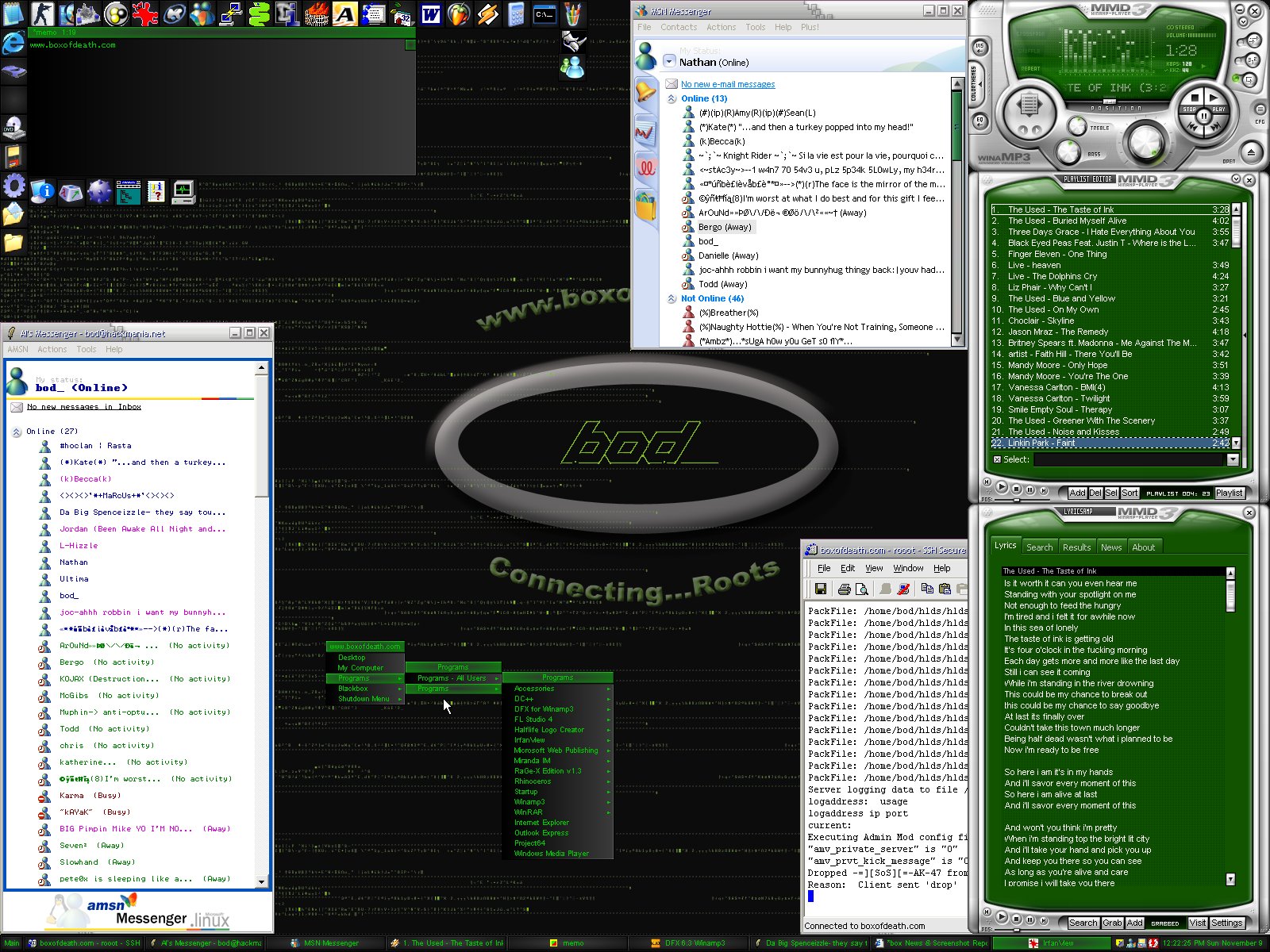Collapse the Online (13) group in MSN Messenger
The height and width of the screenshot is (952, 1270).
(x=672, y=98)
